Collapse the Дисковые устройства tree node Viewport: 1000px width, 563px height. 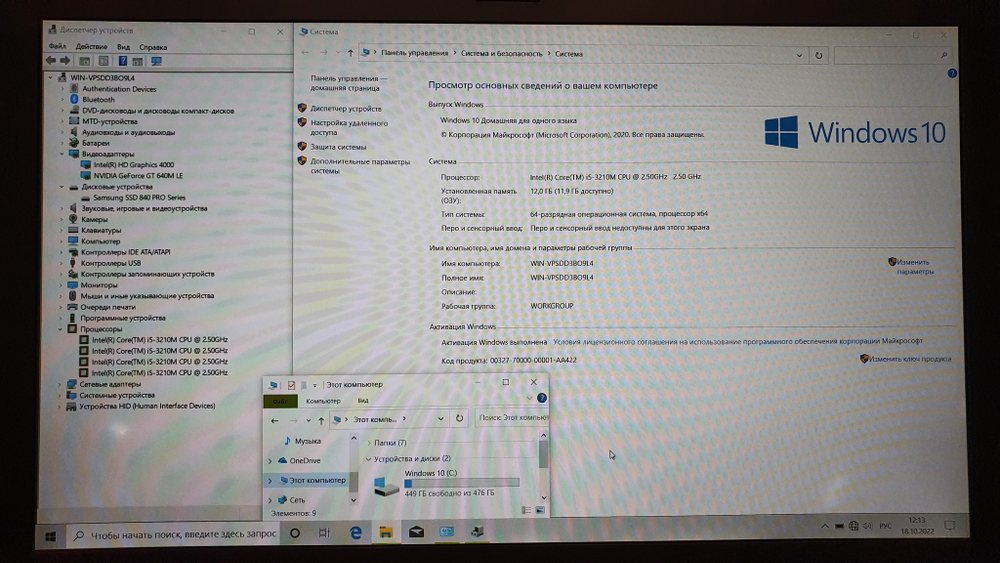62,187
